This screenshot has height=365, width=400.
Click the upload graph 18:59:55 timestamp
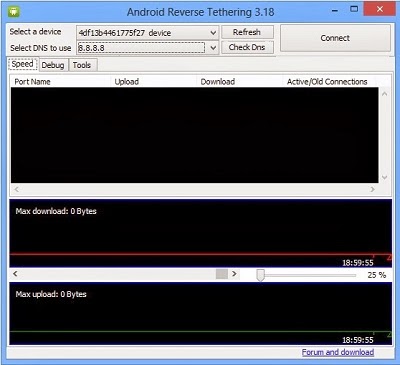coord(358,340)
